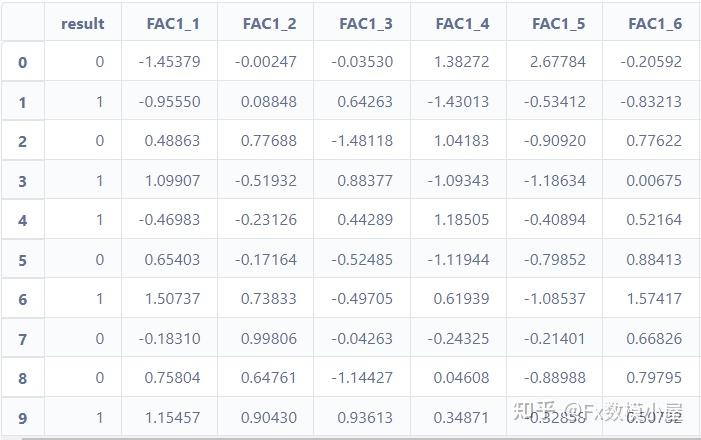Select the FAC1_1 column header
The width and height of the screenshot is (701, 440).
point(173,23)
